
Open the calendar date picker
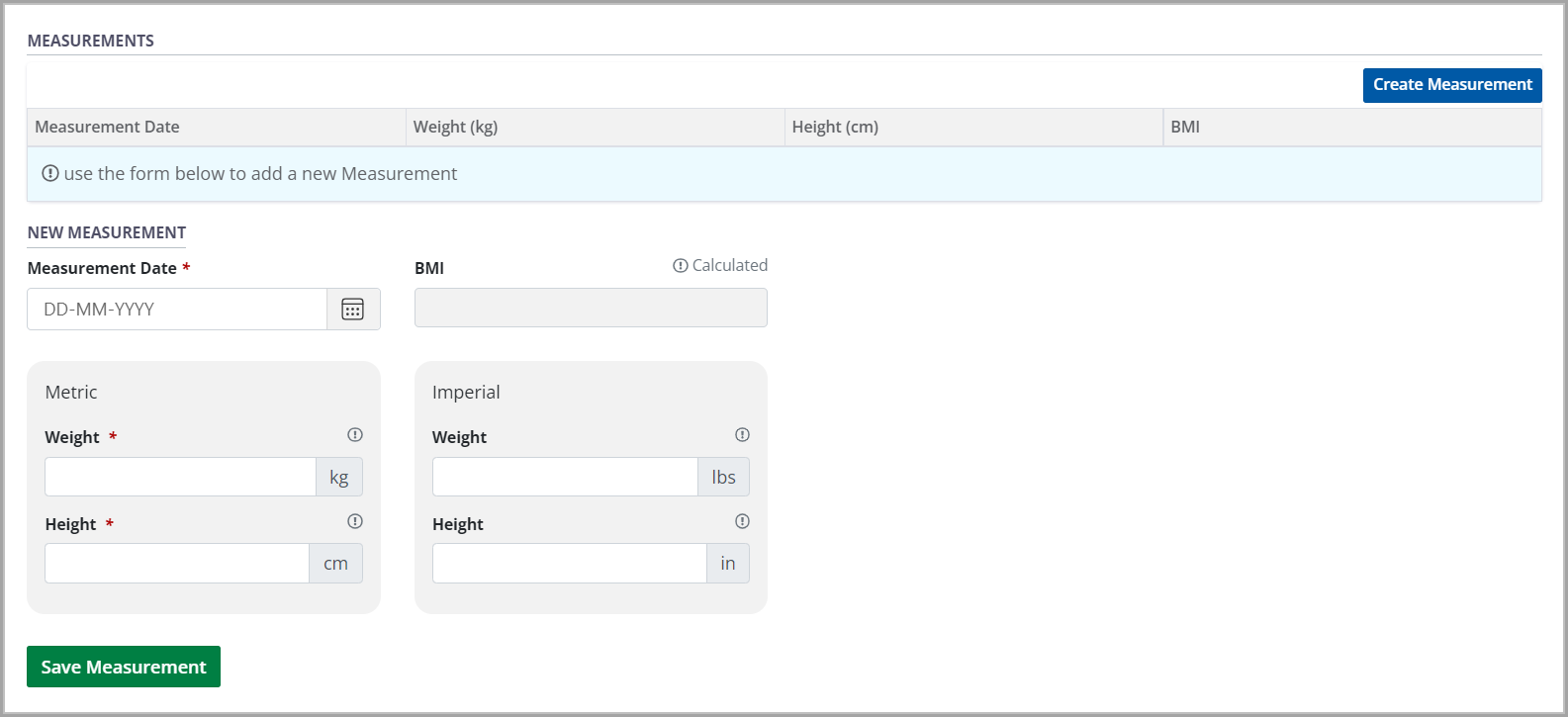click(353, 310)
